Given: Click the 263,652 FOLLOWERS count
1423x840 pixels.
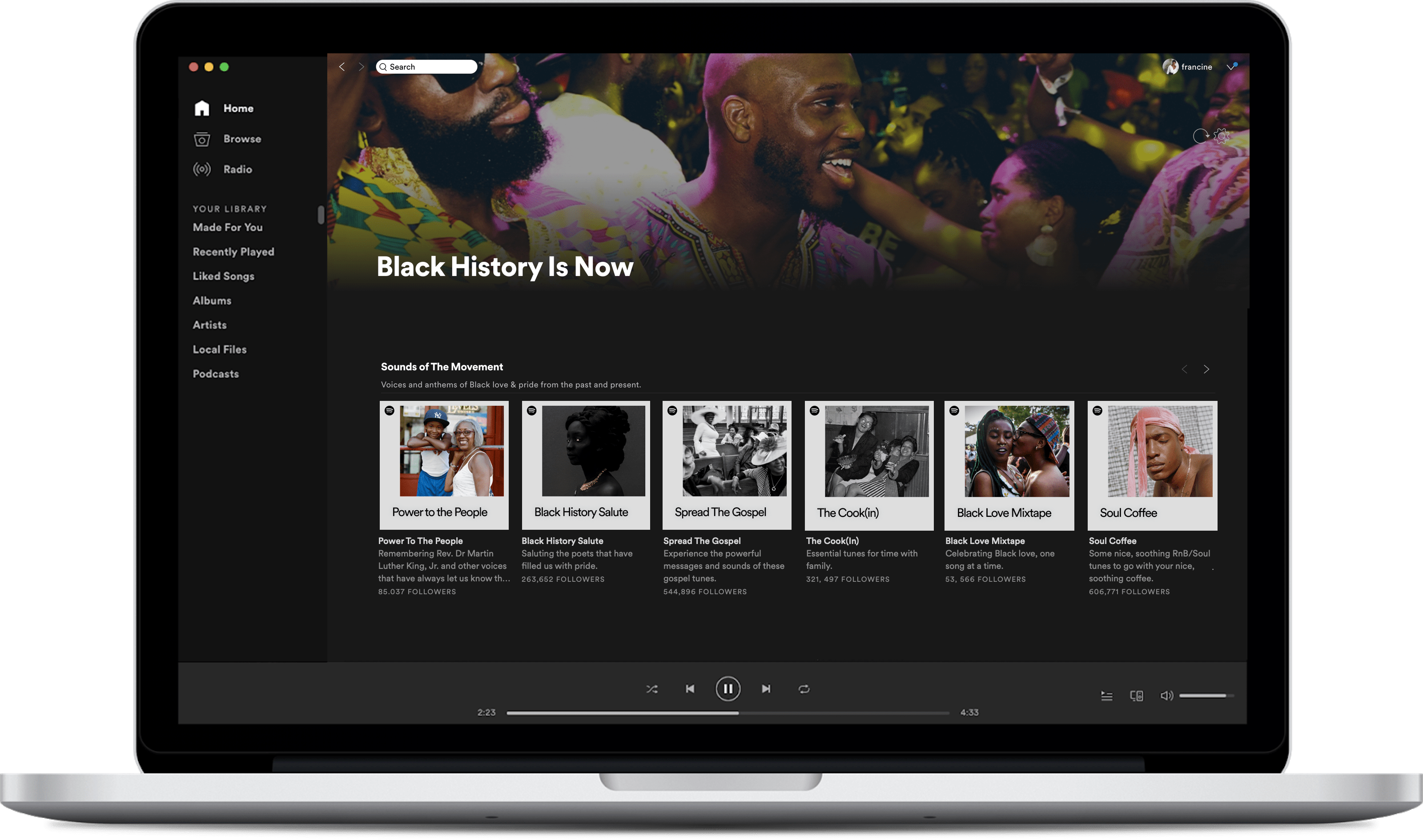Looking at the screenshot, I should tap(563, 580).
